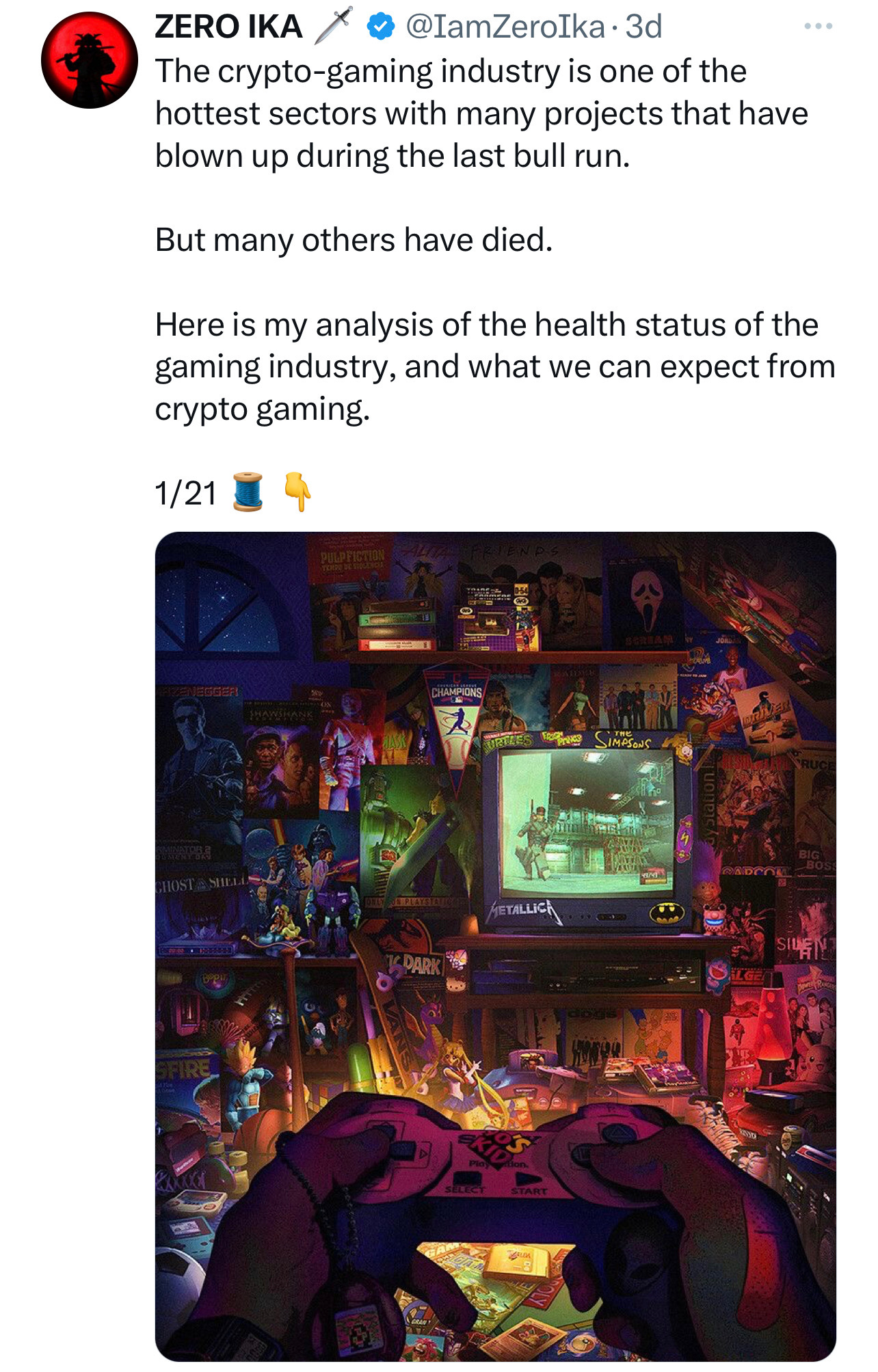
Task: Open the @IamZeroIka handle link
Action: (505, 27)
